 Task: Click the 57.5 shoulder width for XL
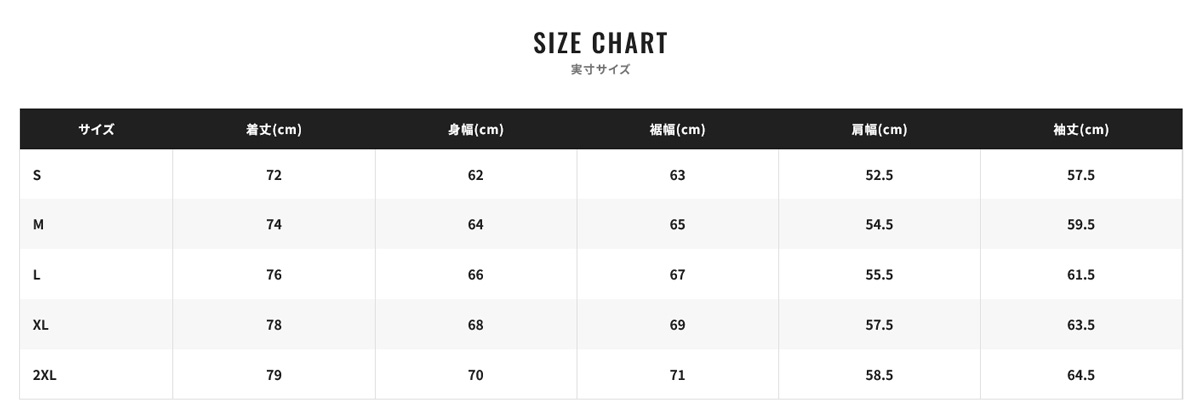(879, 325)
